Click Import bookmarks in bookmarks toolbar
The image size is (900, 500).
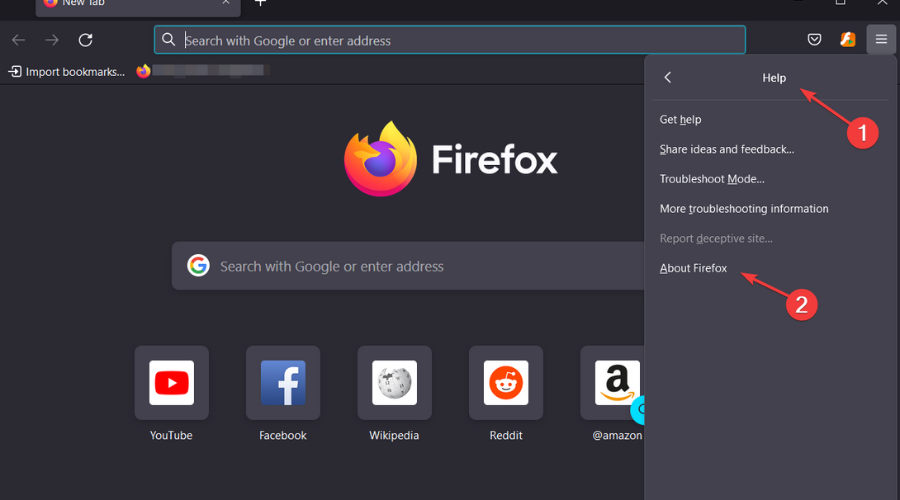point(67,72)
